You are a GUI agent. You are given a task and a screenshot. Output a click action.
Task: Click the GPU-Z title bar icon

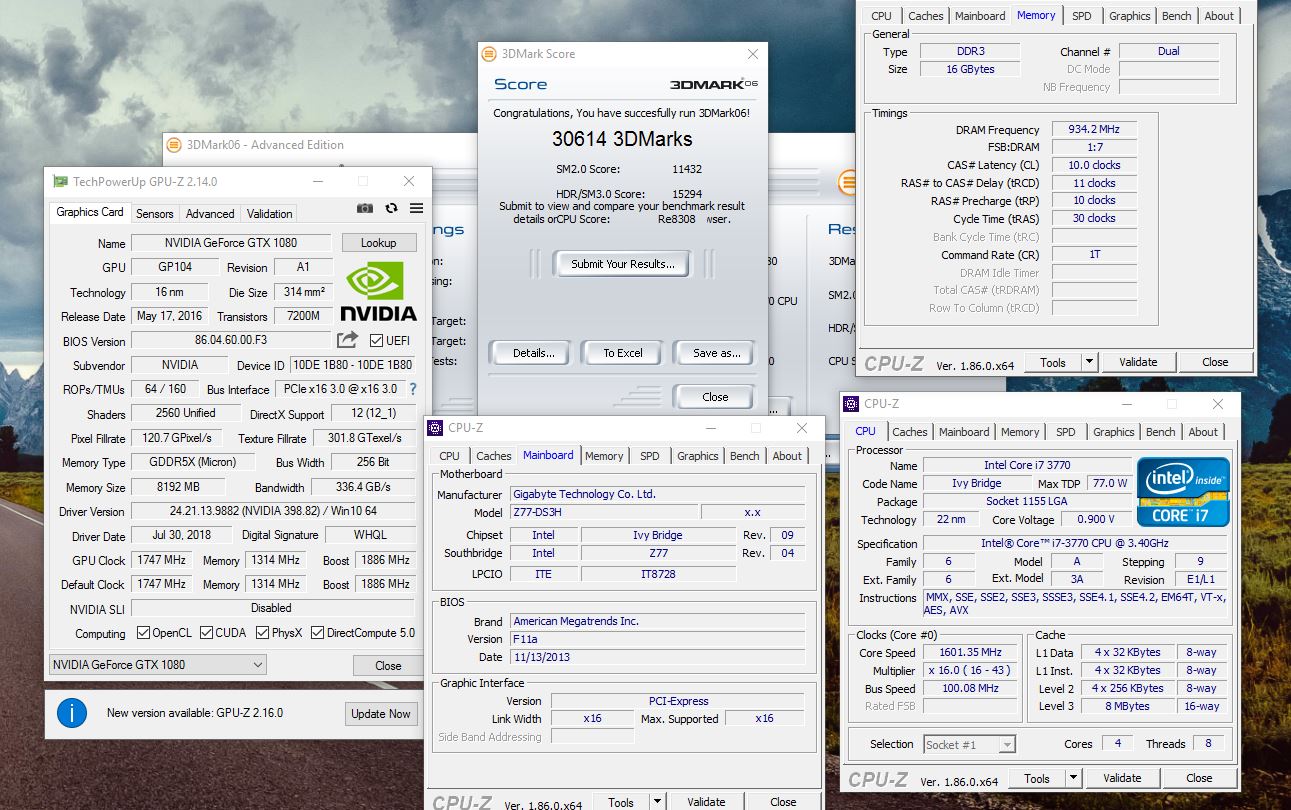tap(60, 181)
